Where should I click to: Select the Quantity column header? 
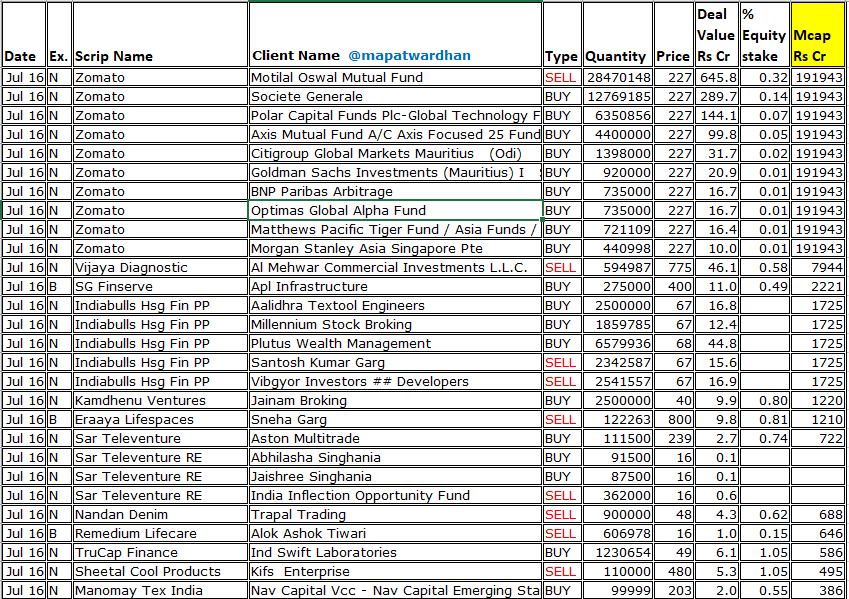pyautogui.click(x=617, y=35)
